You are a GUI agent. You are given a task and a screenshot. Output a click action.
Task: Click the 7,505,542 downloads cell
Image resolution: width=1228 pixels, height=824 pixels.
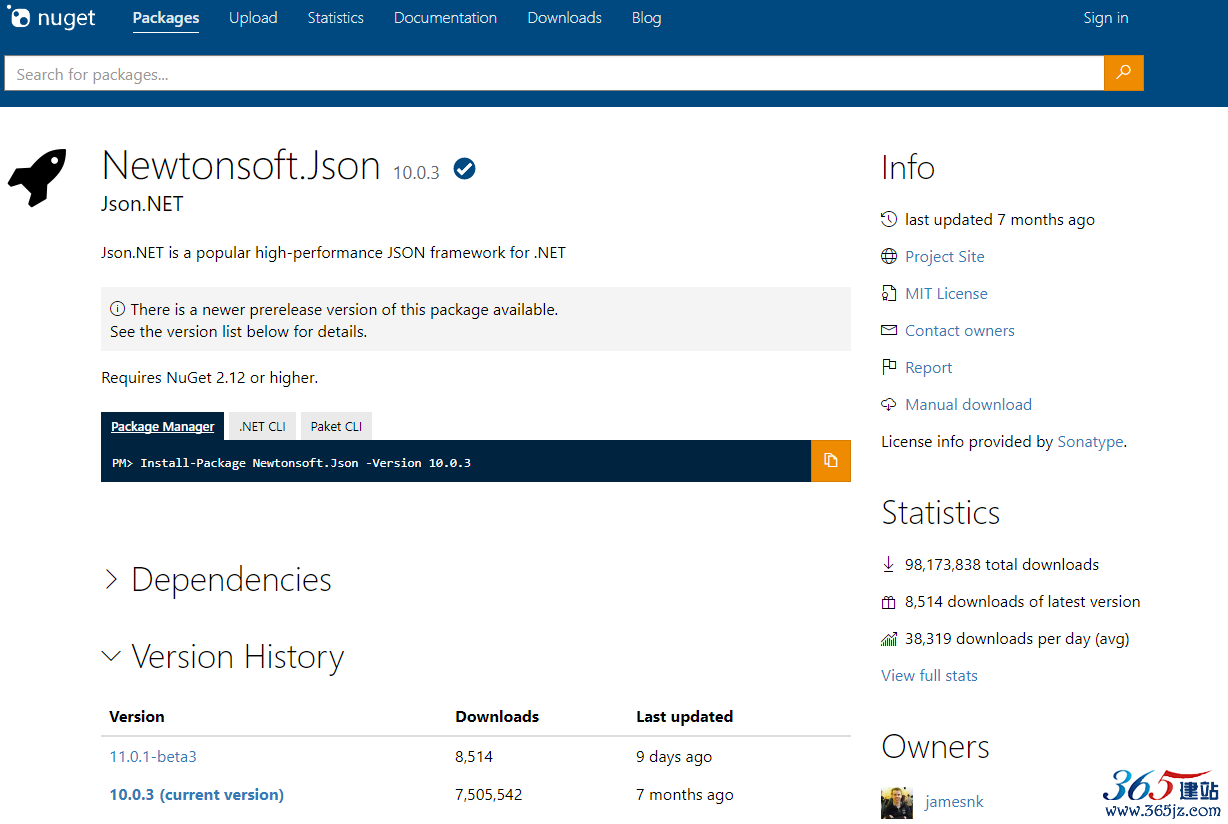click(x=489, y=794)
